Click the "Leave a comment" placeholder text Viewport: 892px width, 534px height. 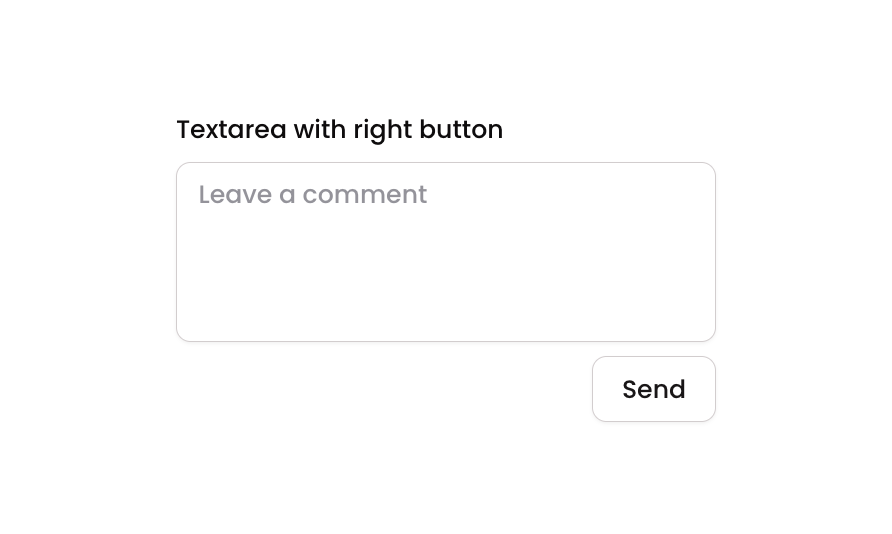tap(313, 194)
